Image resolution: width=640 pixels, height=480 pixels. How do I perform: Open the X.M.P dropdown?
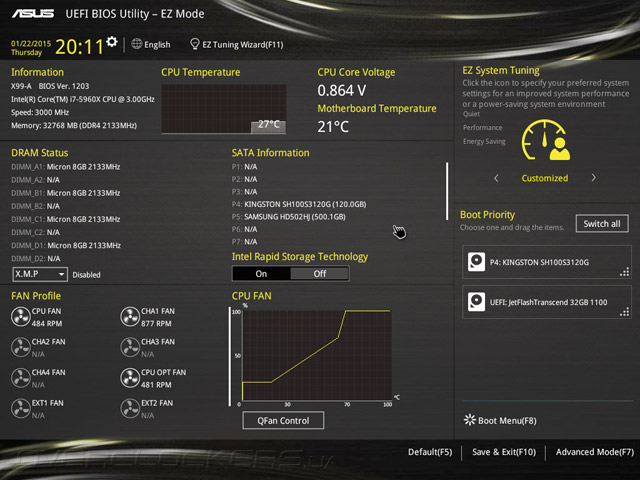(x=40, y=274)
